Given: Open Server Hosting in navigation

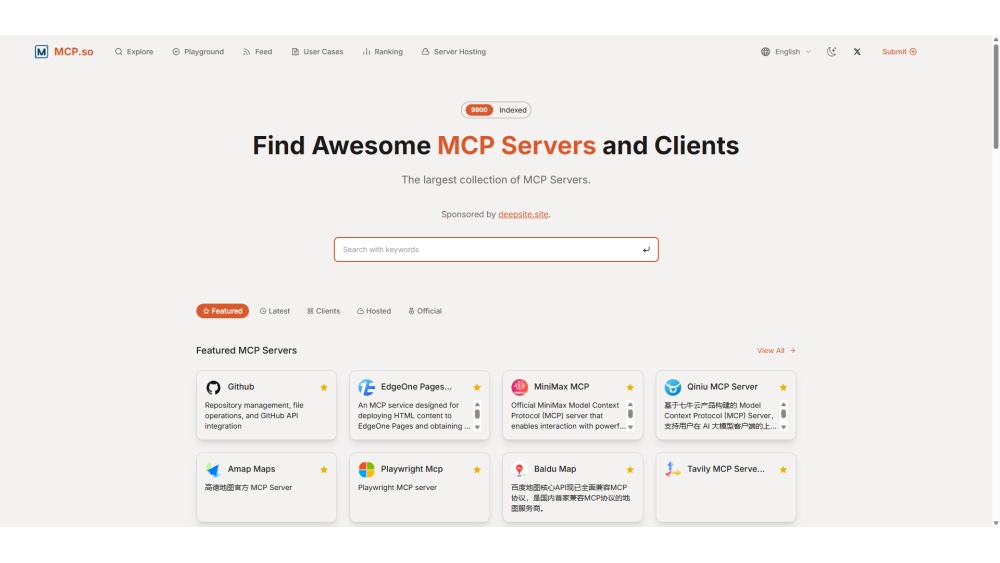Looking at the screenshot, I should coord(453,52).
